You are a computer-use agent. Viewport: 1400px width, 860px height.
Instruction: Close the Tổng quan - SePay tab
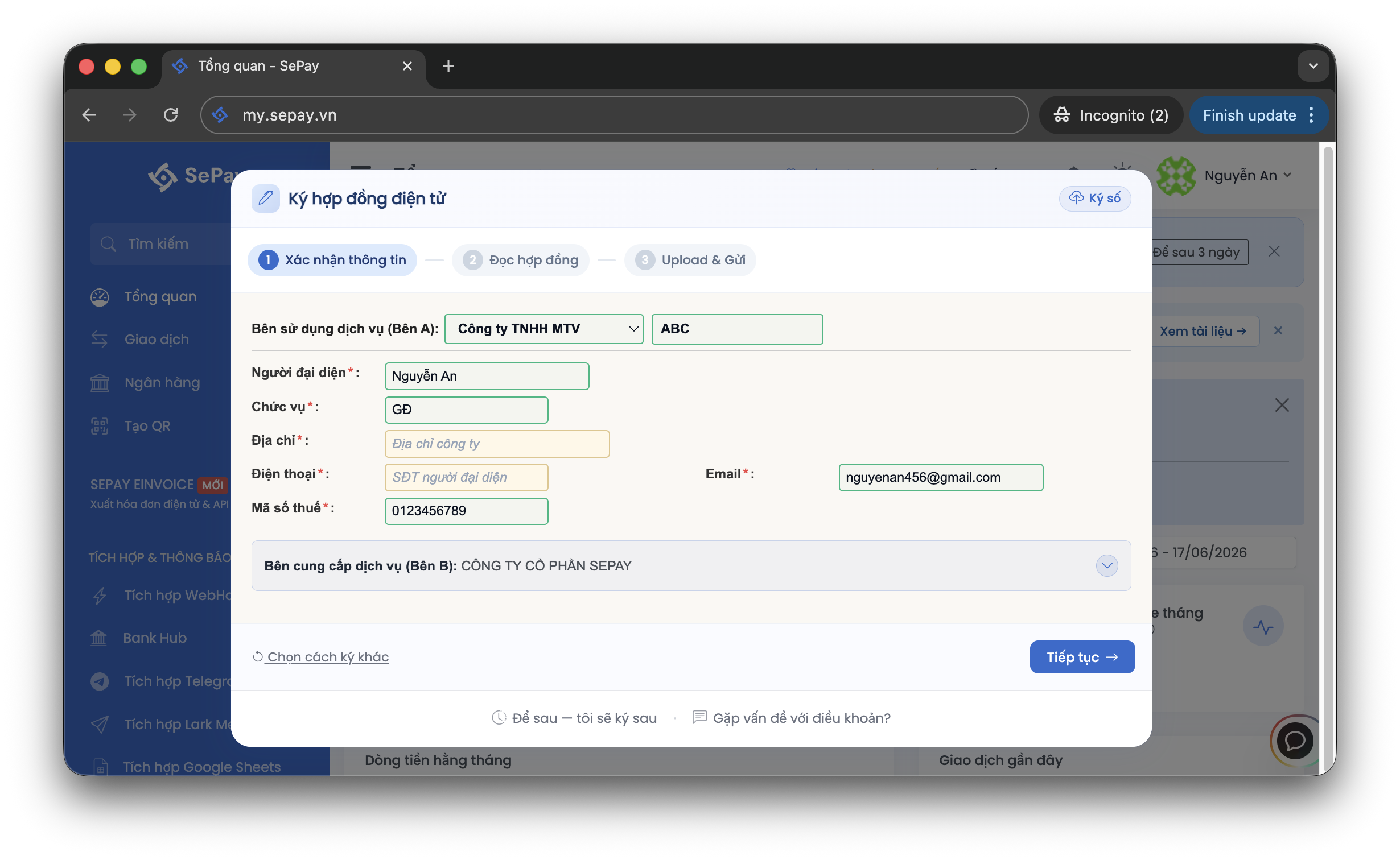coord(407,66)
